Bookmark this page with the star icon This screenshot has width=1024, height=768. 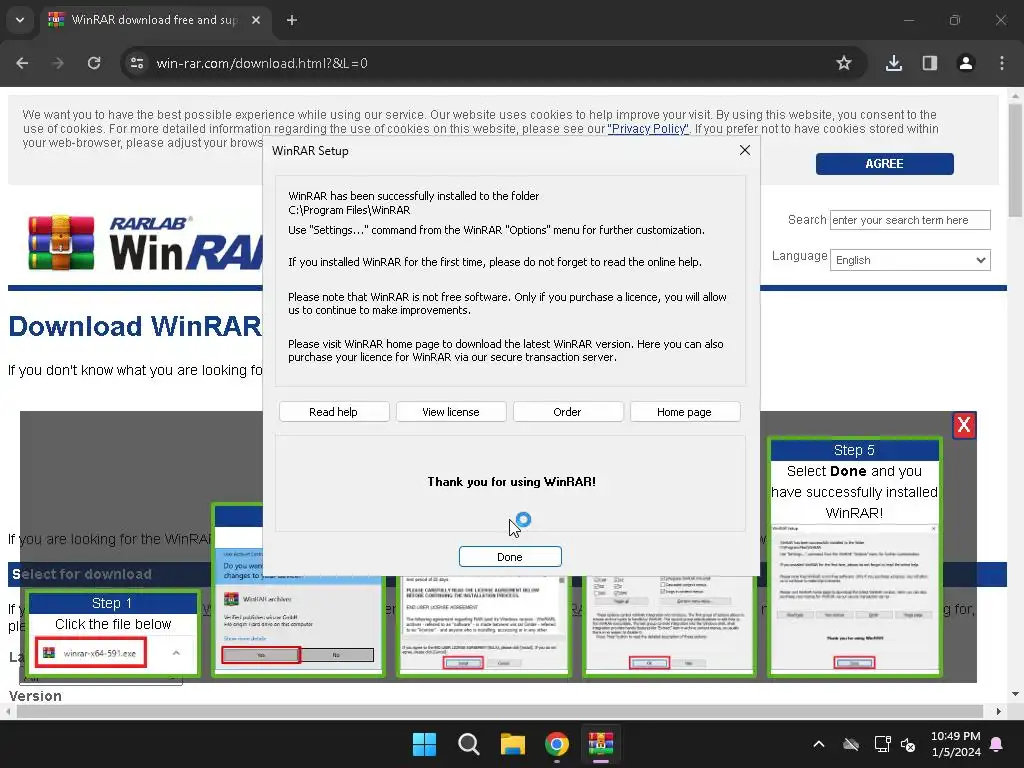(844, 63)
